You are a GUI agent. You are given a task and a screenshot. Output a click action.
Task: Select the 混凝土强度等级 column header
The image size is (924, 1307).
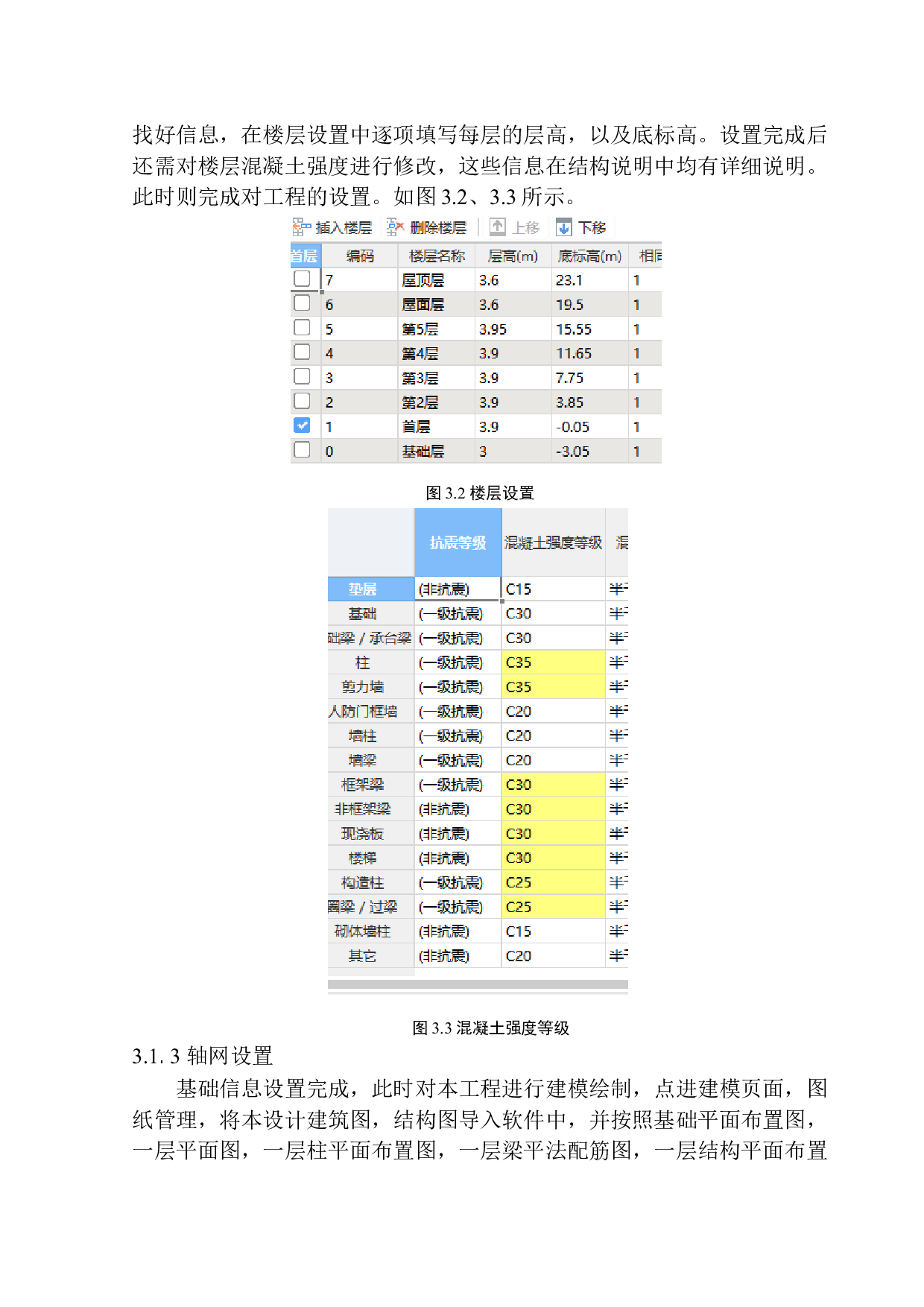pos(554,542)
